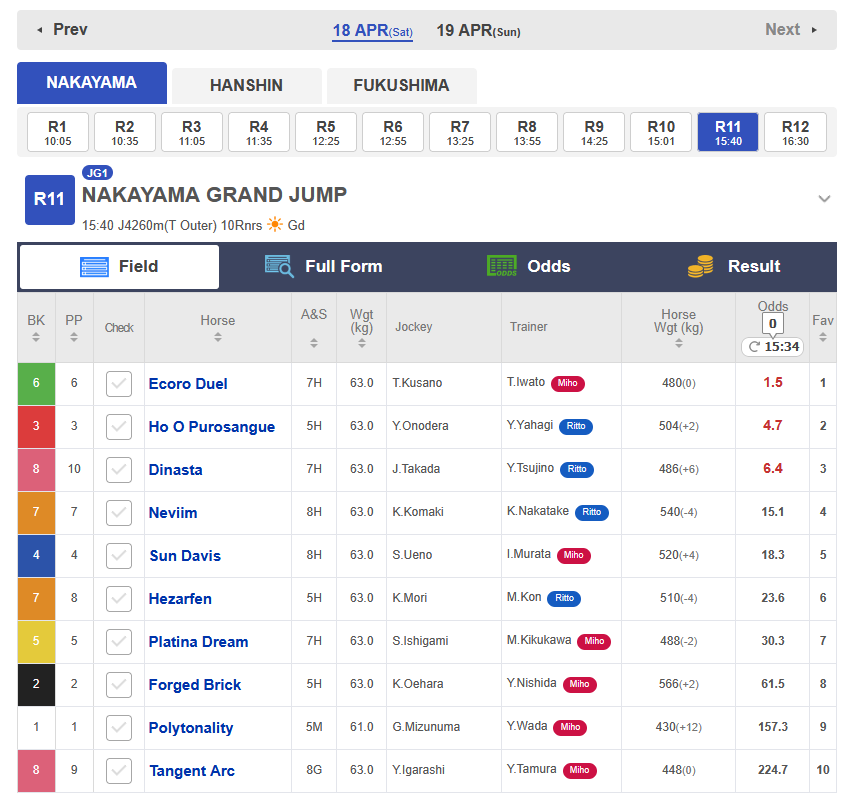The width and height of the screenshot is (851, 800).
Task: Click the Ecoro Duel odds 1.5
Action: (773, 383)
